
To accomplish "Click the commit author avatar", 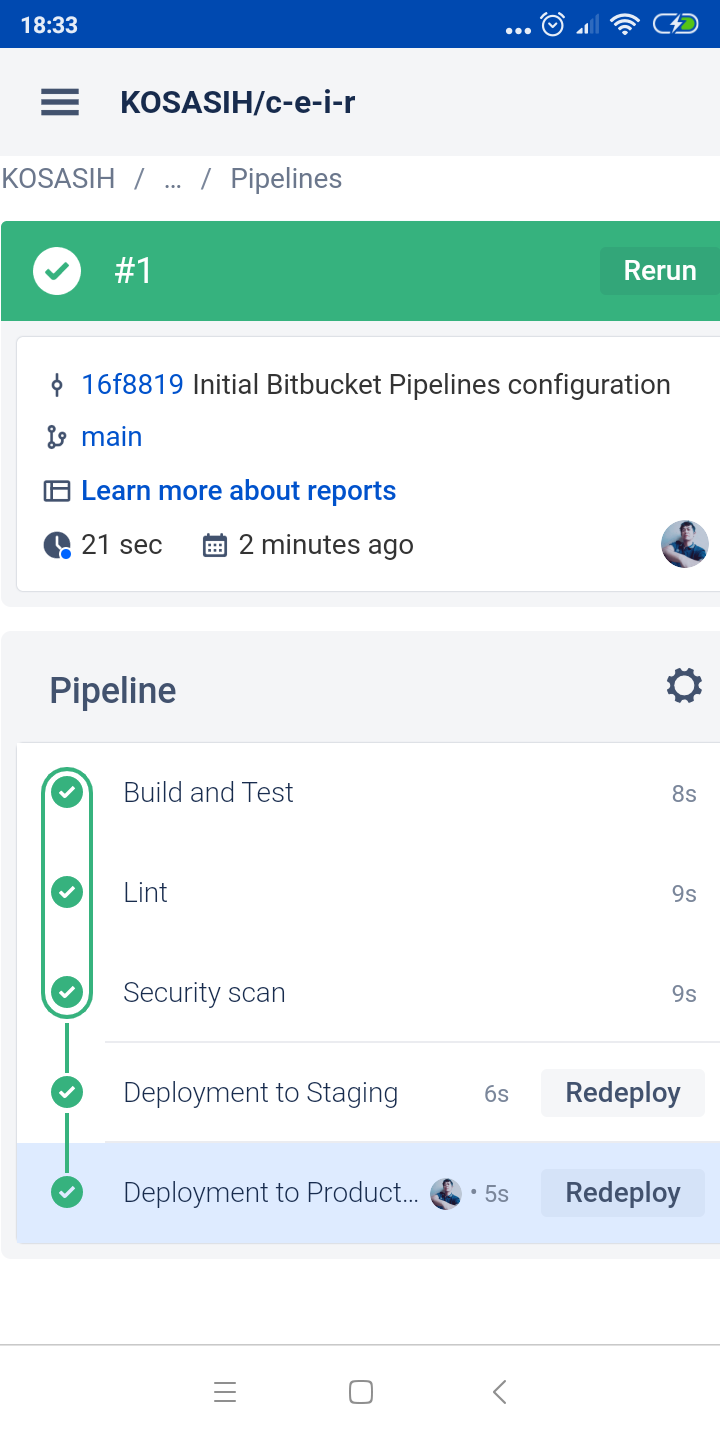I will pyautogui.click(x=684, y=545).
